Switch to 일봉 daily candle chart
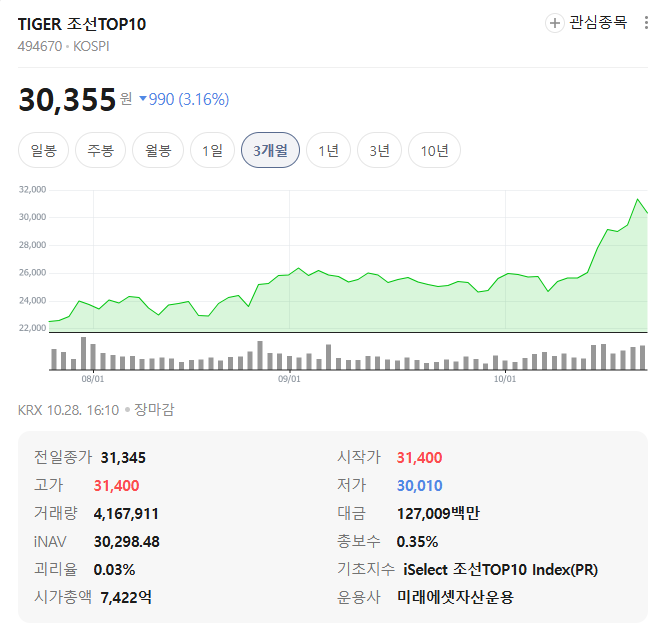 43,150
